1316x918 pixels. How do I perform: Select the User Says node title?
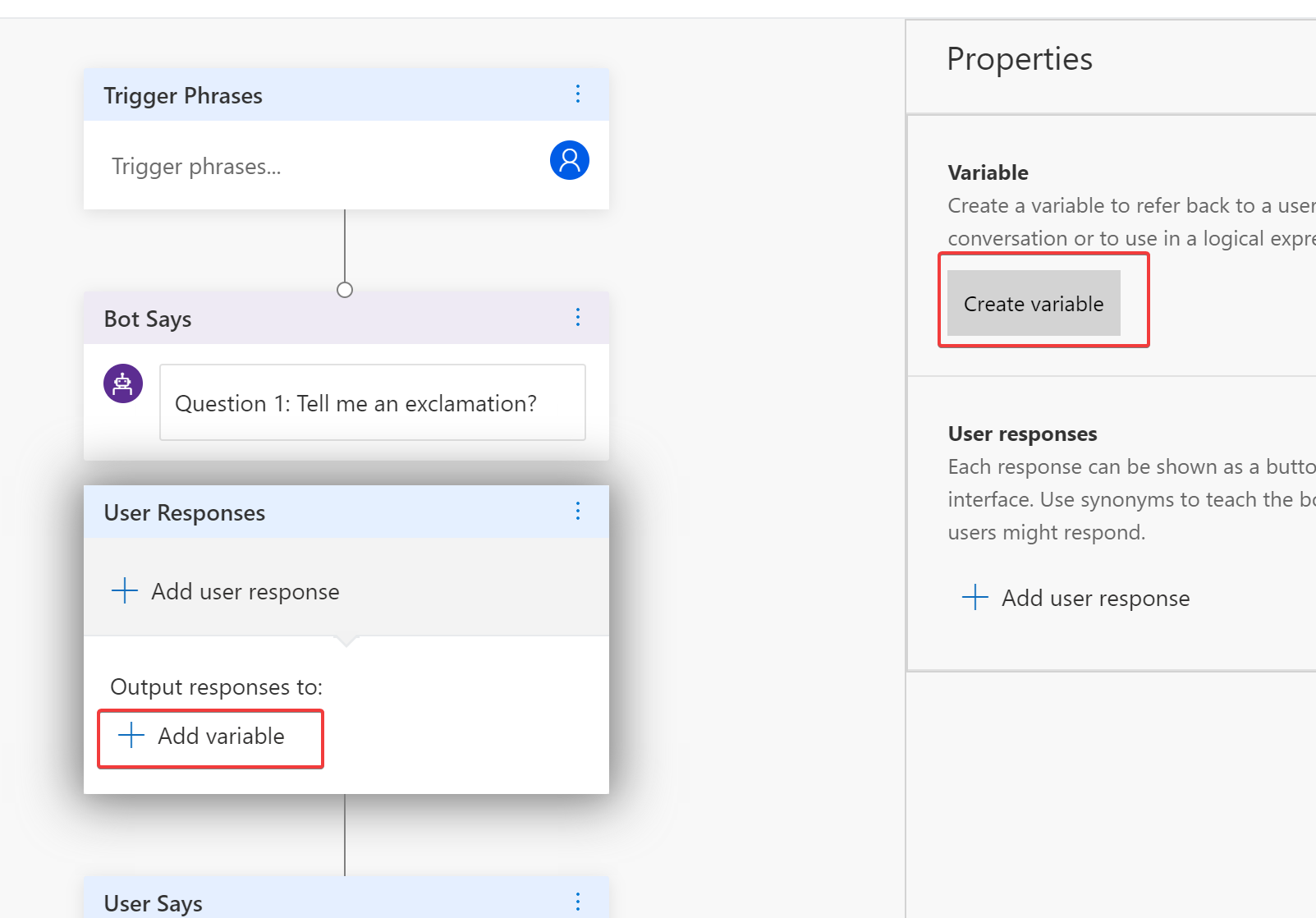152,901
